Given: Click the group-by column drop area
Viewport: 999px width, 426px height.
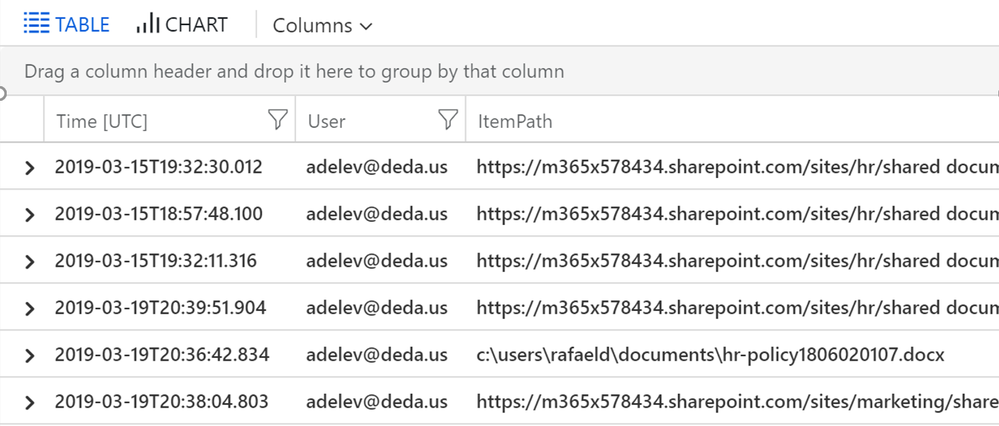Looking at the screenshot, I should (294, 71).
